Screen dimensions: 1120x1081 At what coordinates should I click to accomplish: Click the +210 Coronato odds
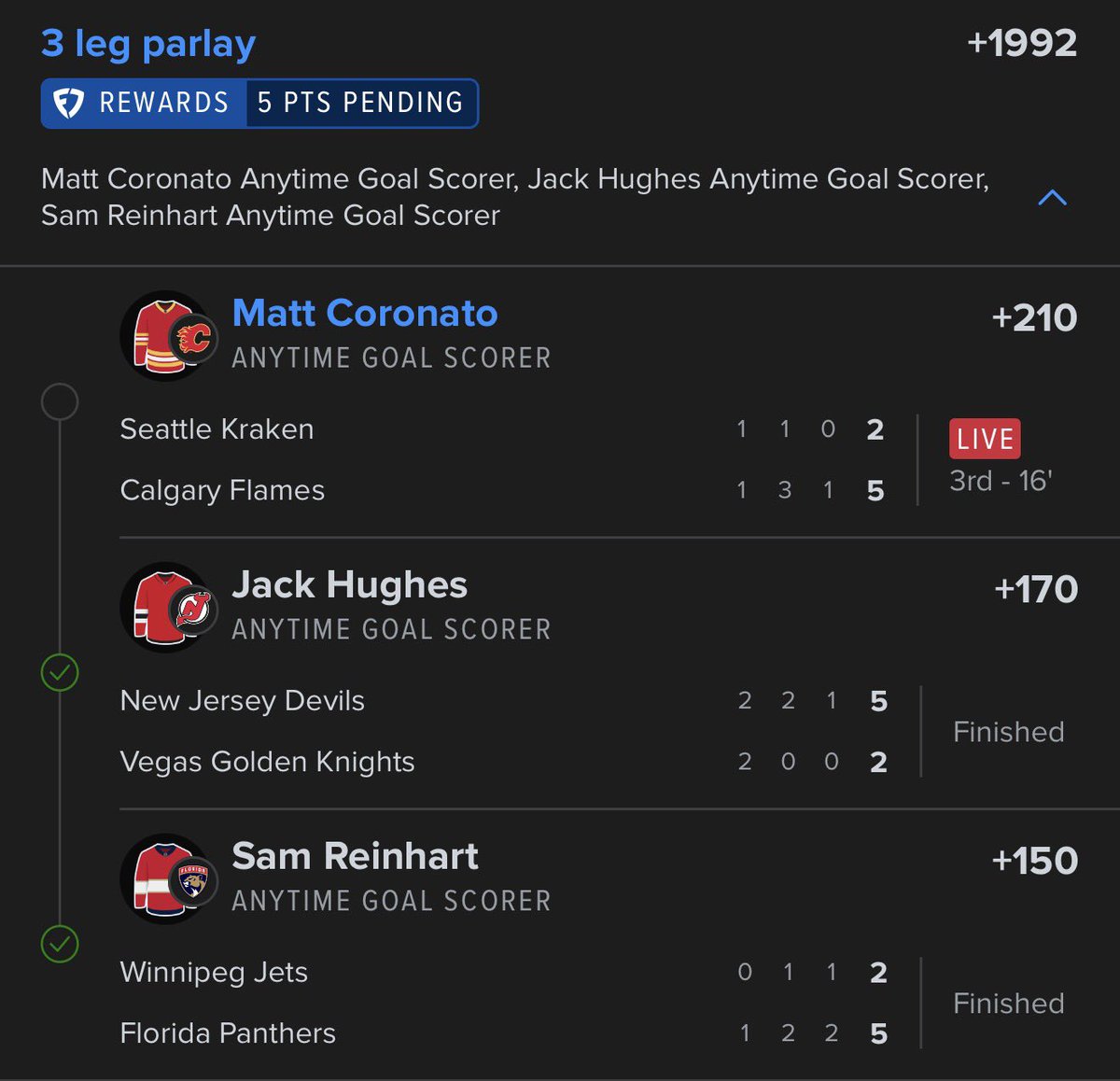click(x=1034, y=317)
